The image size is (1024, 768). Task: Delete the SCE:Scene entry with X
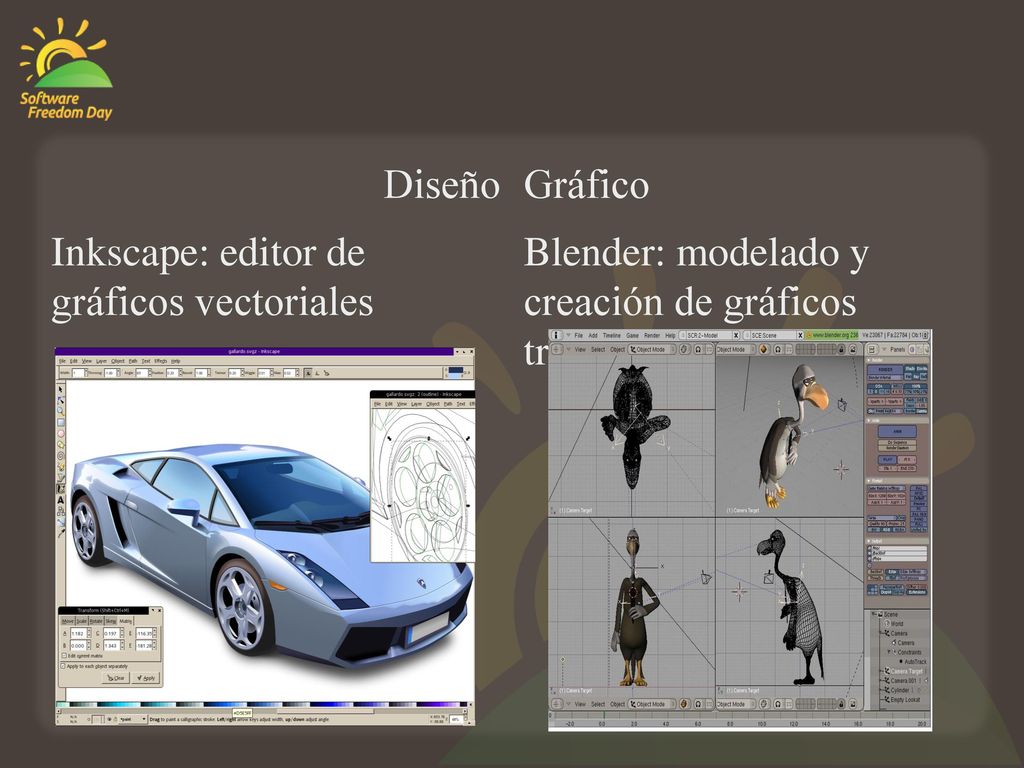tap(800, 335)
